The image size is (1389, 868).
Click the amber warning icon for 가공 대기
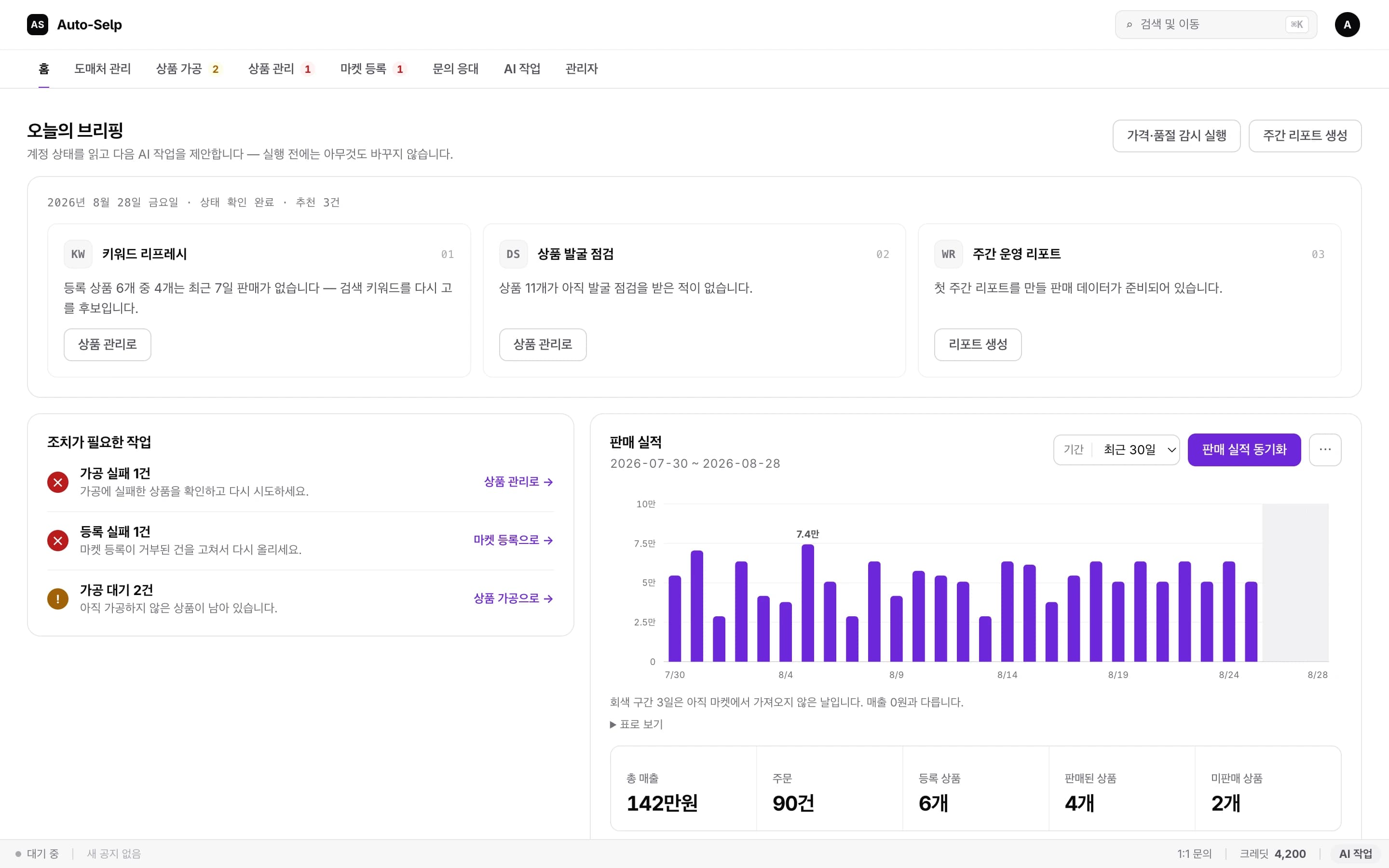[57, 599]
